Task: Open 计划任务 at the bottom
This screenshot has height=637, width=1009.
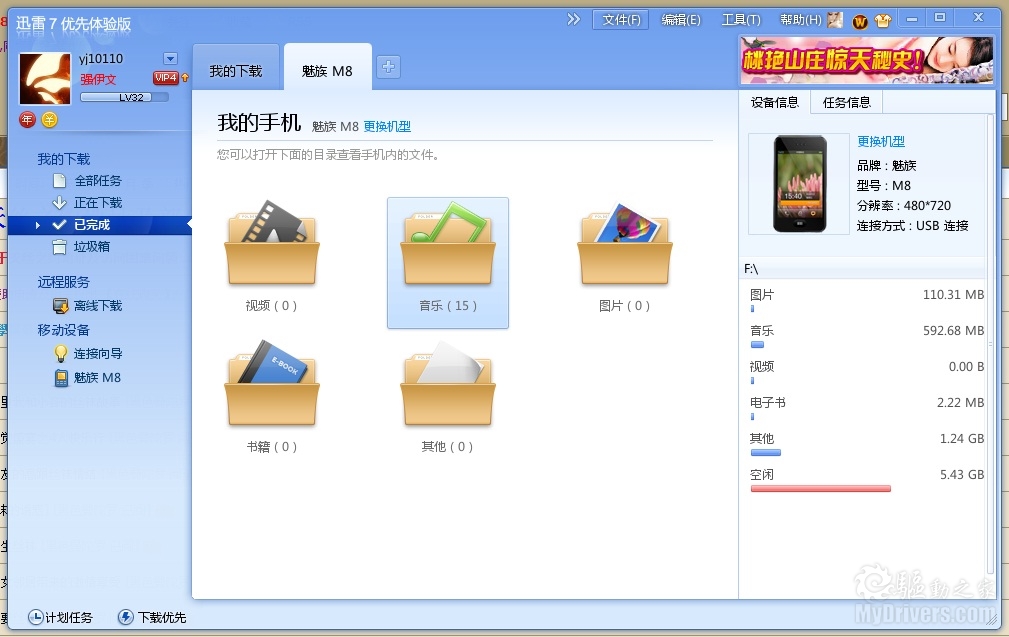Action: point(60,618)
